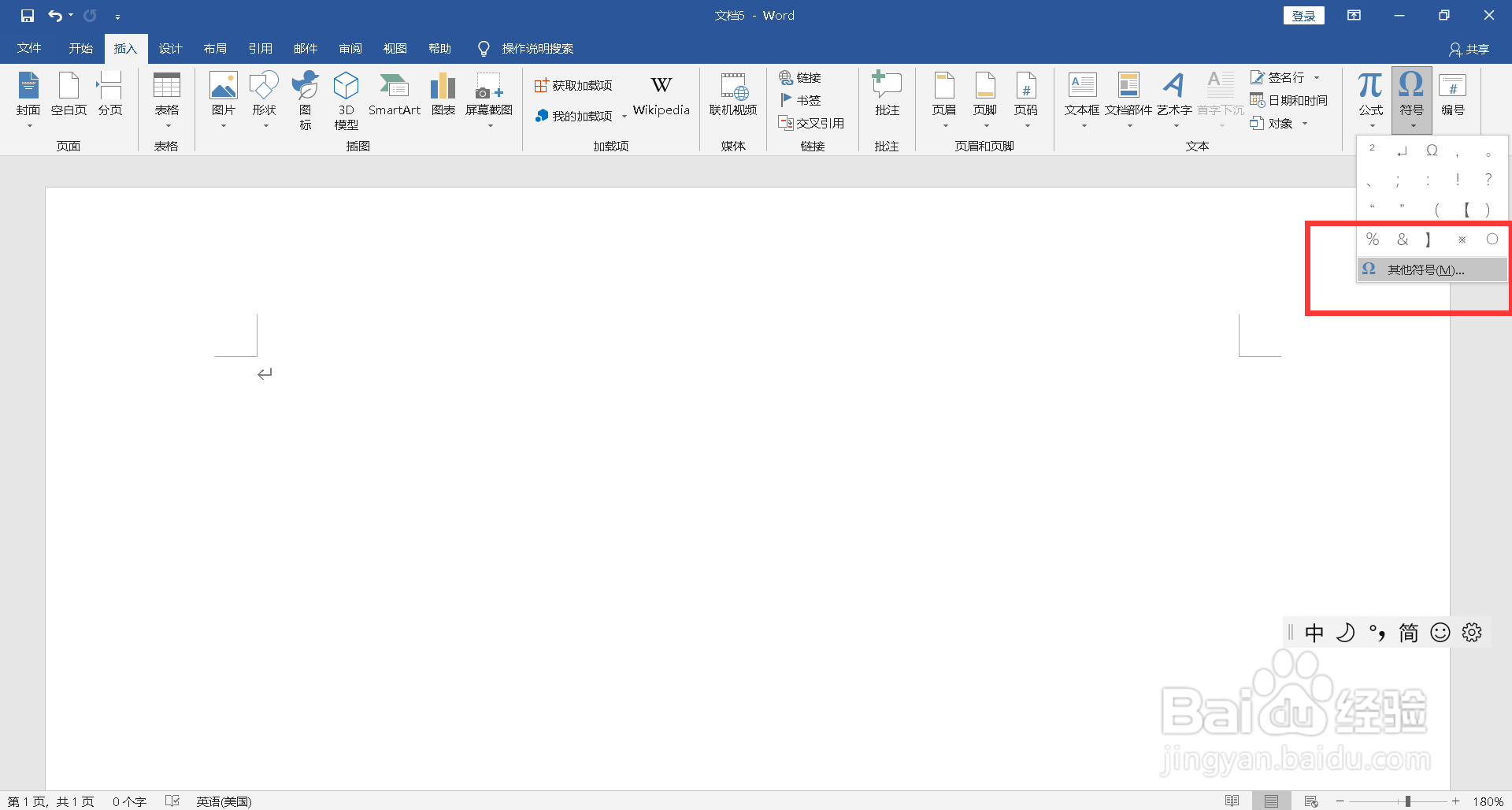The image size is (1512, 810).
Task: Choose More Symbols (其他符号) menu item
Action: coord(1432,269)
